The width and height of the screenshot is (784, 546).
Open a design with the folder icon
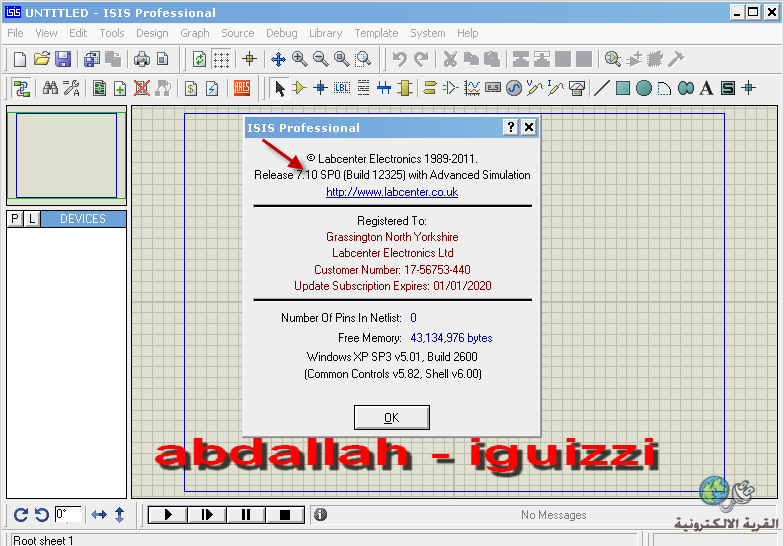point(42,60)
